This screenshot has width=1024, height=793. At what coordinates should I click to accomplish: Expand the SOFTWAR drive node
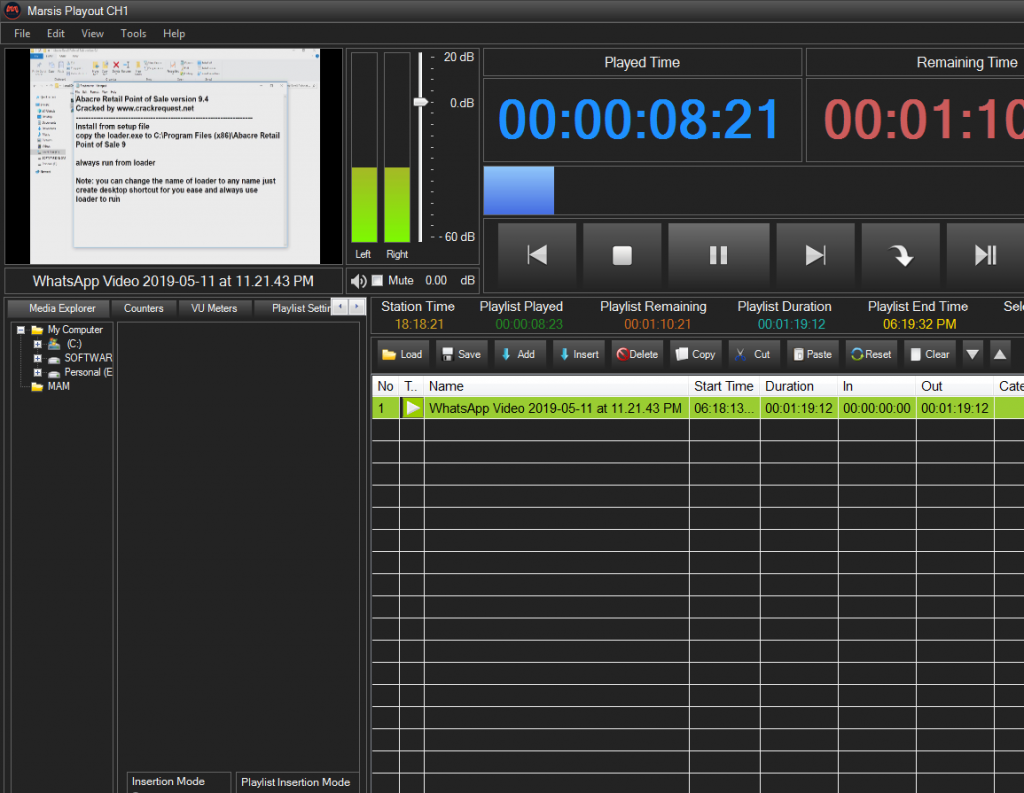[x=37, y=359]
